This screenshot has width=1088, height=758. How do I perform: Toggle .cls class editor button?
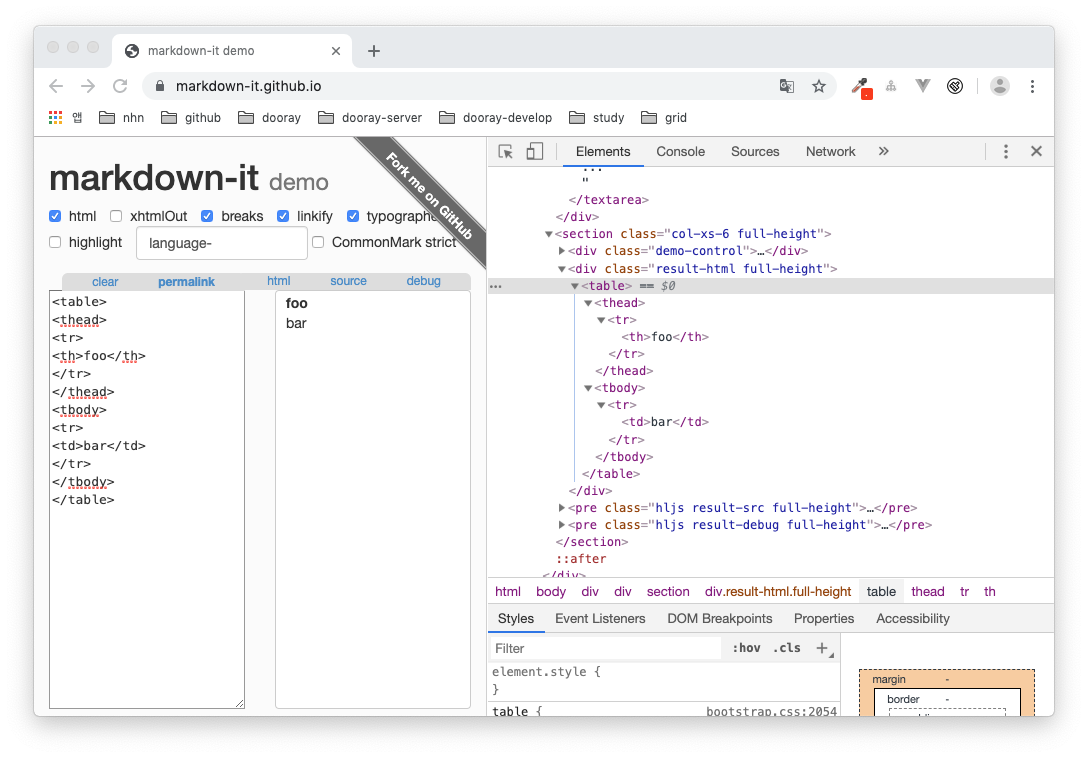click(x=787, y=648)
